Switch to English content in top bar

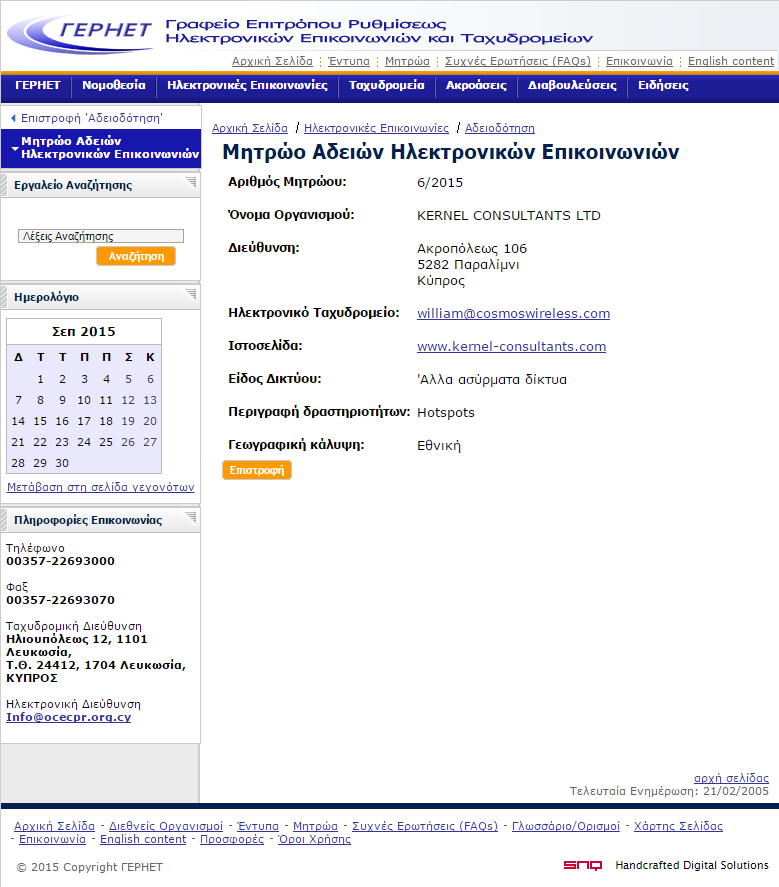click(x=731, y=61)
